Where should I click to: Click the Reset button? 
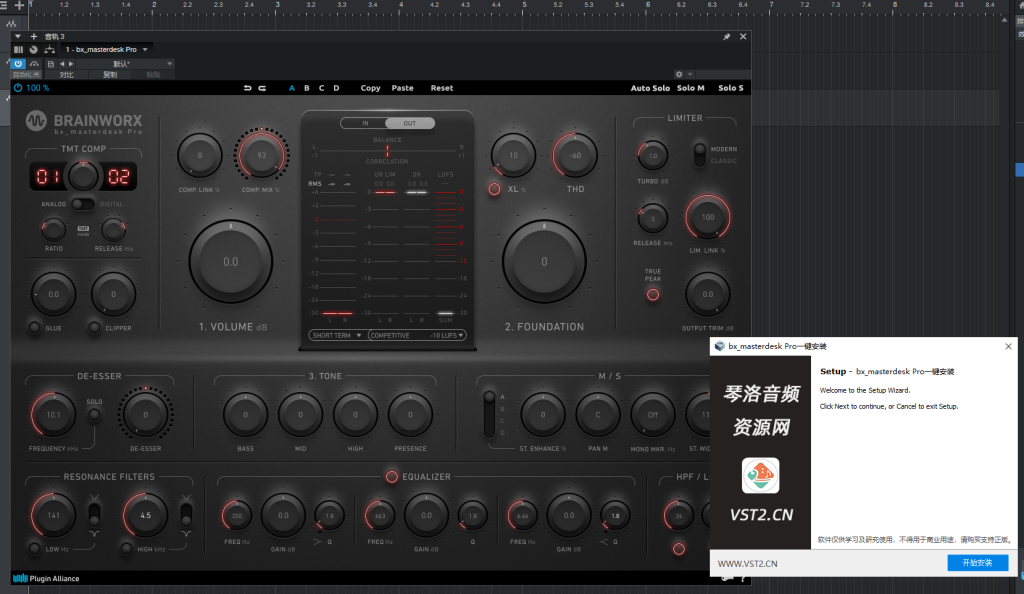(x=441, y=88)
